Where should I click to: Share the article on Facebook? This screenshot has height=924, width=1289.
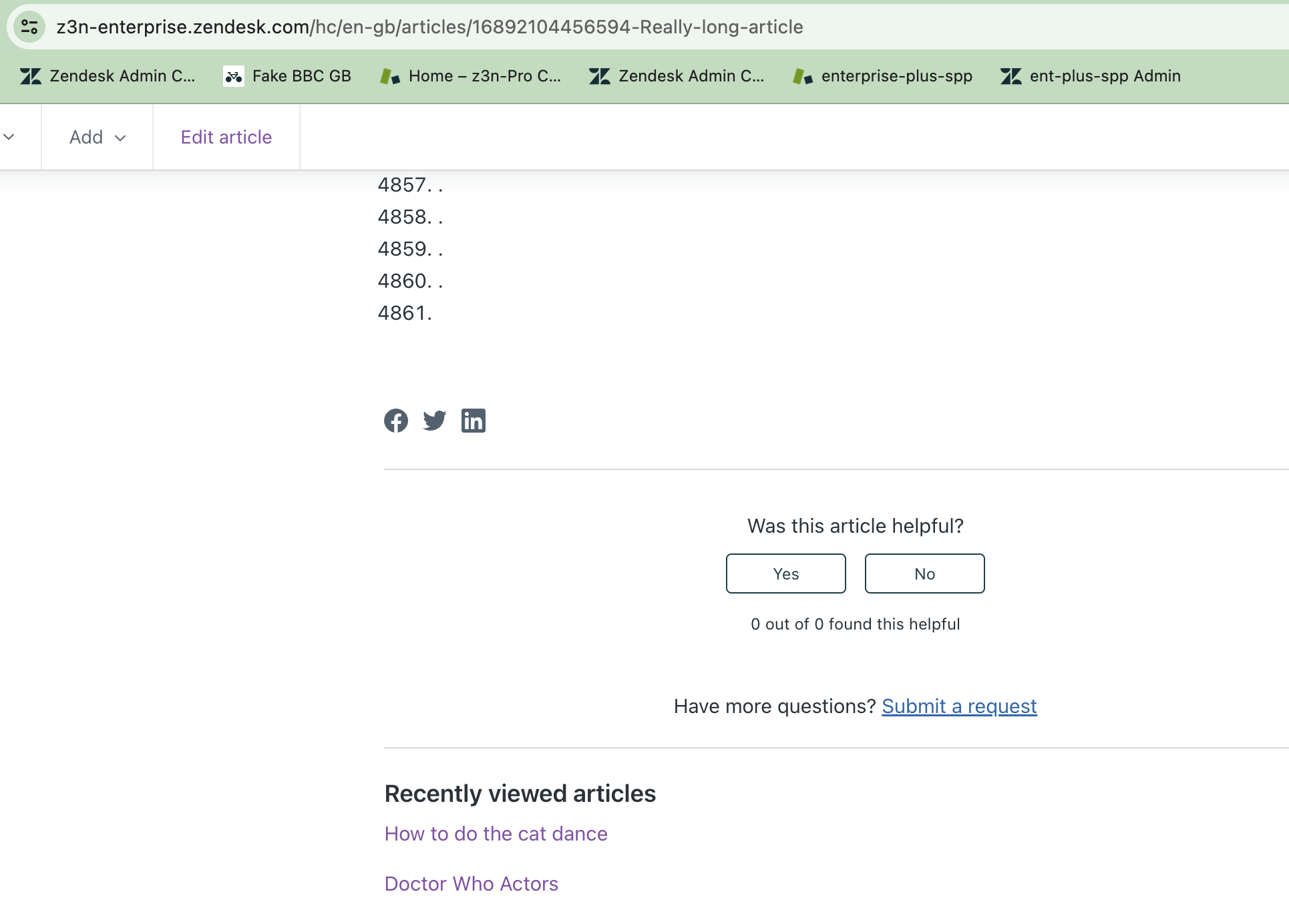(396, 421)
